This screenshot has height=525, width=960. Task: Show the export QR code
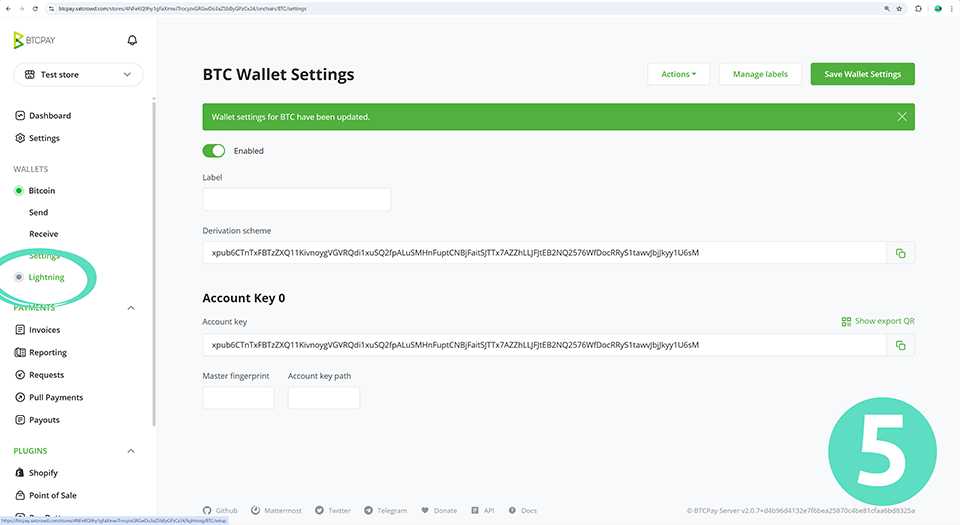[x=878, y=321]
